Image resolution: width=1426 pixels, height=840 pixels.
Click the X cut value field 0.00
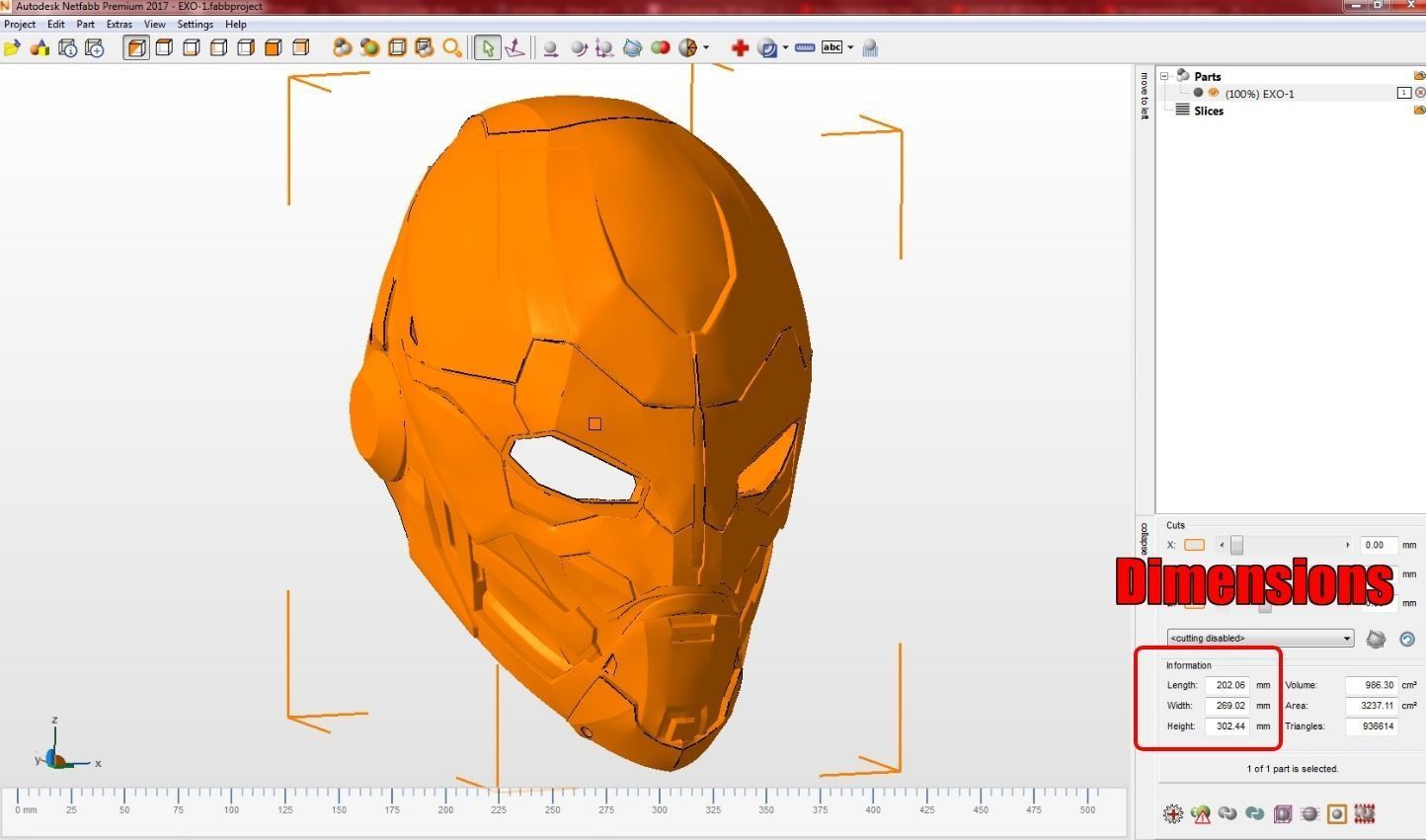pos(1378,545)
